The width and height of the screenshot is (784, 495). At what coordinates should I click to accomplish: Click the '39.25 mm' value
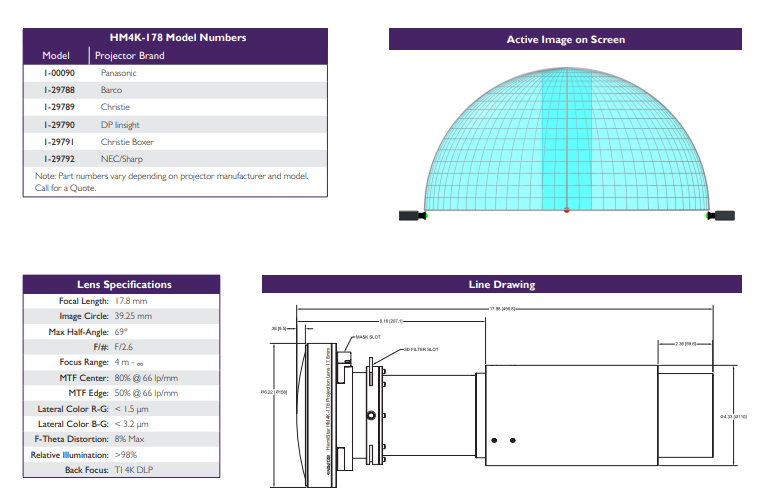pos(133,316)
